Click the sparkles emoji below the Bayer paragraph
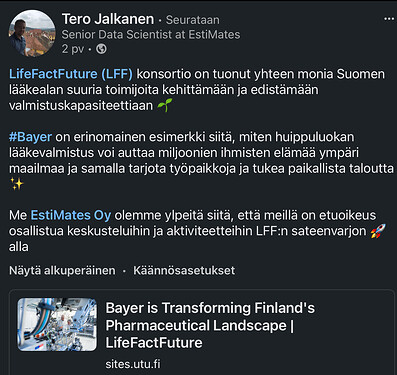The height and width of the screenshot is (375, 397). [17, 184]
